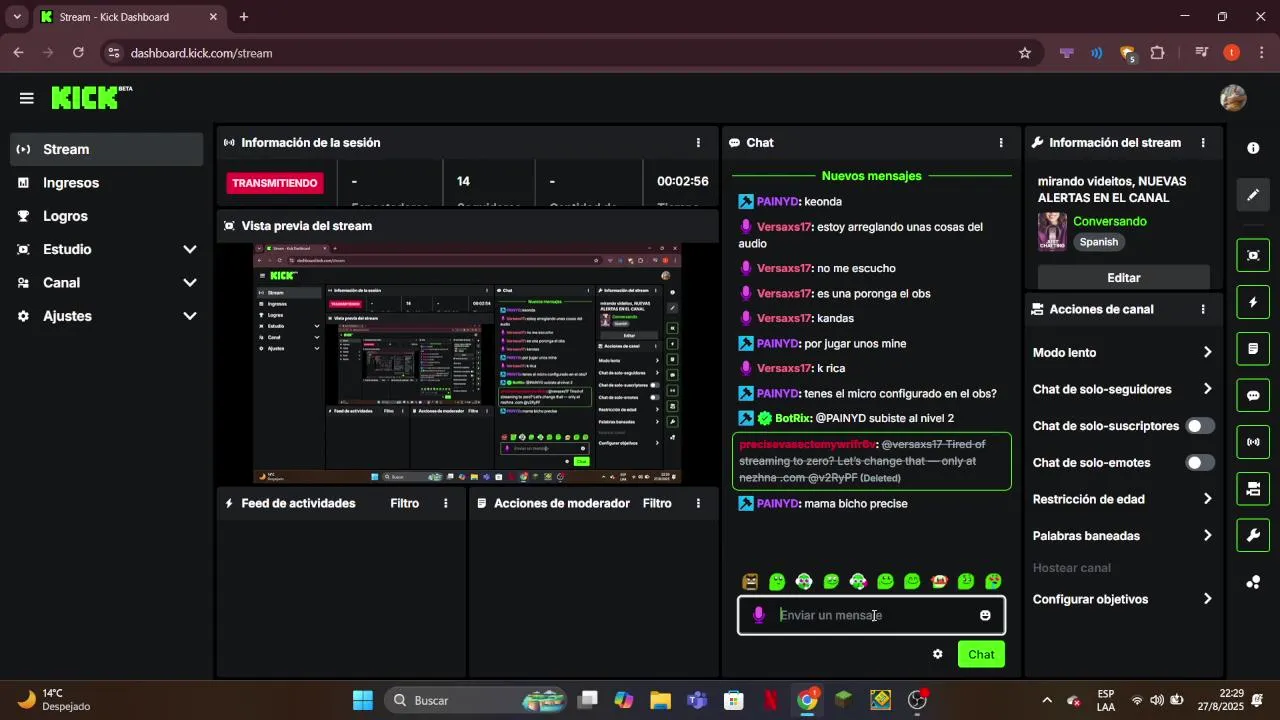Insert the last green emote in the quick row
The height and width of the screenshot is (720, 1280).
click(x=993, y=582)
